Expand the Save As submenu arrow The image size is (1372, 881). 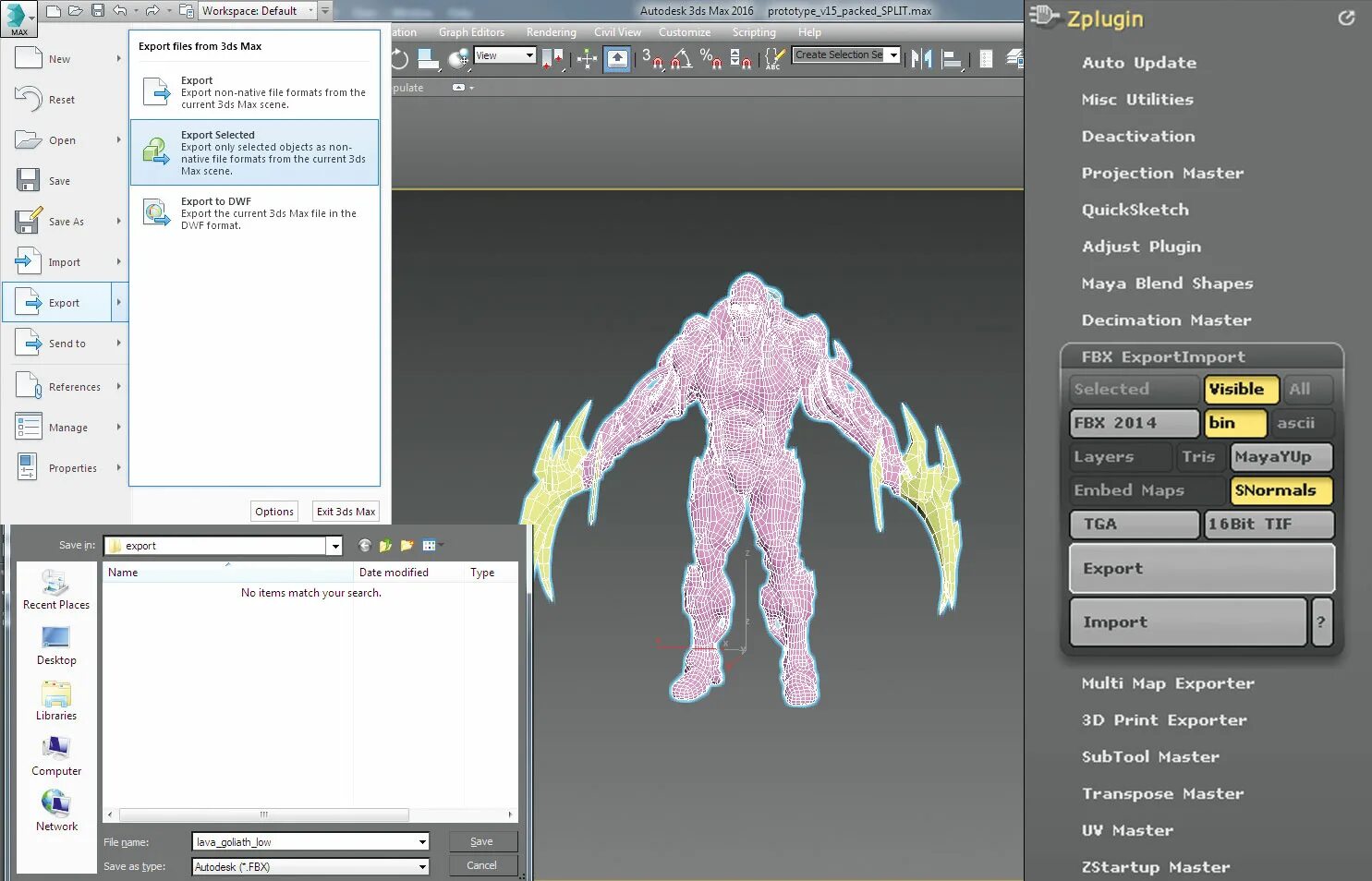[119, 221]
